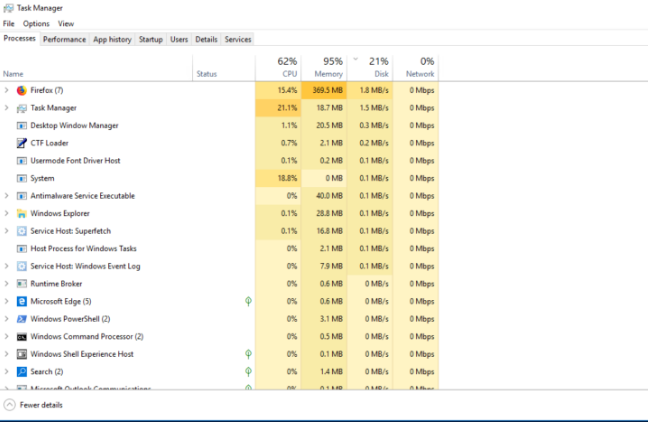
Task: Click the System process icon
Action: 22,178
